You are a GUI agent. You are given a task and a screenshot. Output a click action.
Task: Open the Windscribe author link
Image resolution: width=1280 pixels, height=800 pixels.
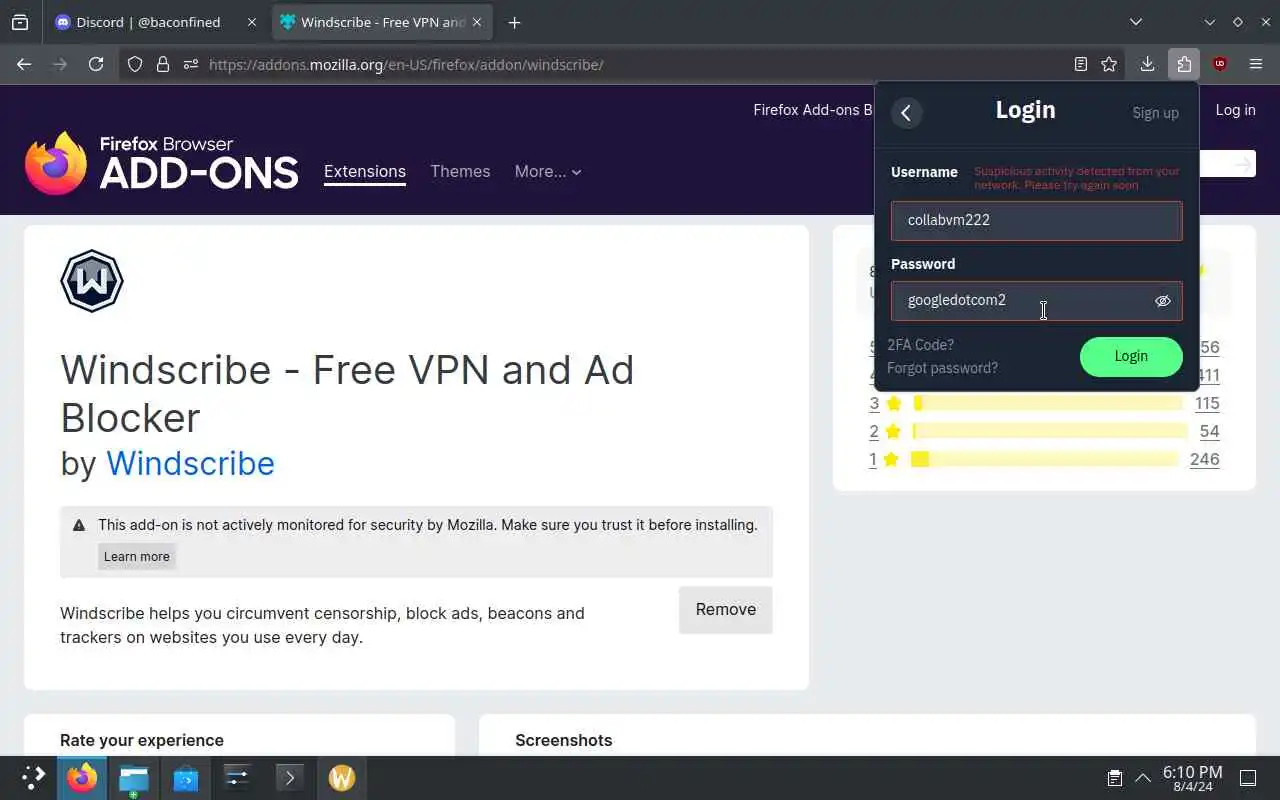(x=190, y=463)
